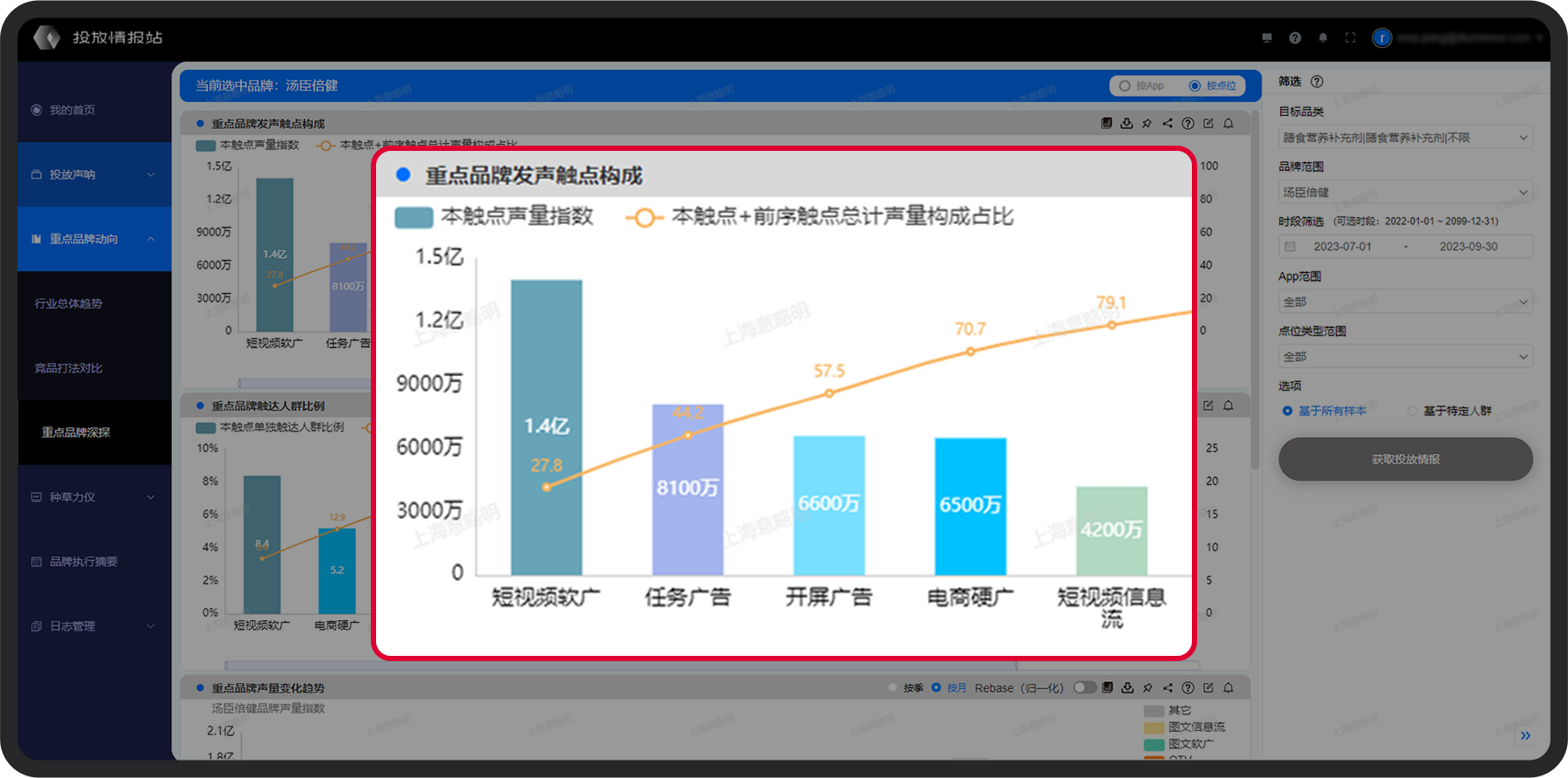Screen dimensions: 1568x778
Task: Go to 我的首页 in sidebar
Action: pos(94,110)
